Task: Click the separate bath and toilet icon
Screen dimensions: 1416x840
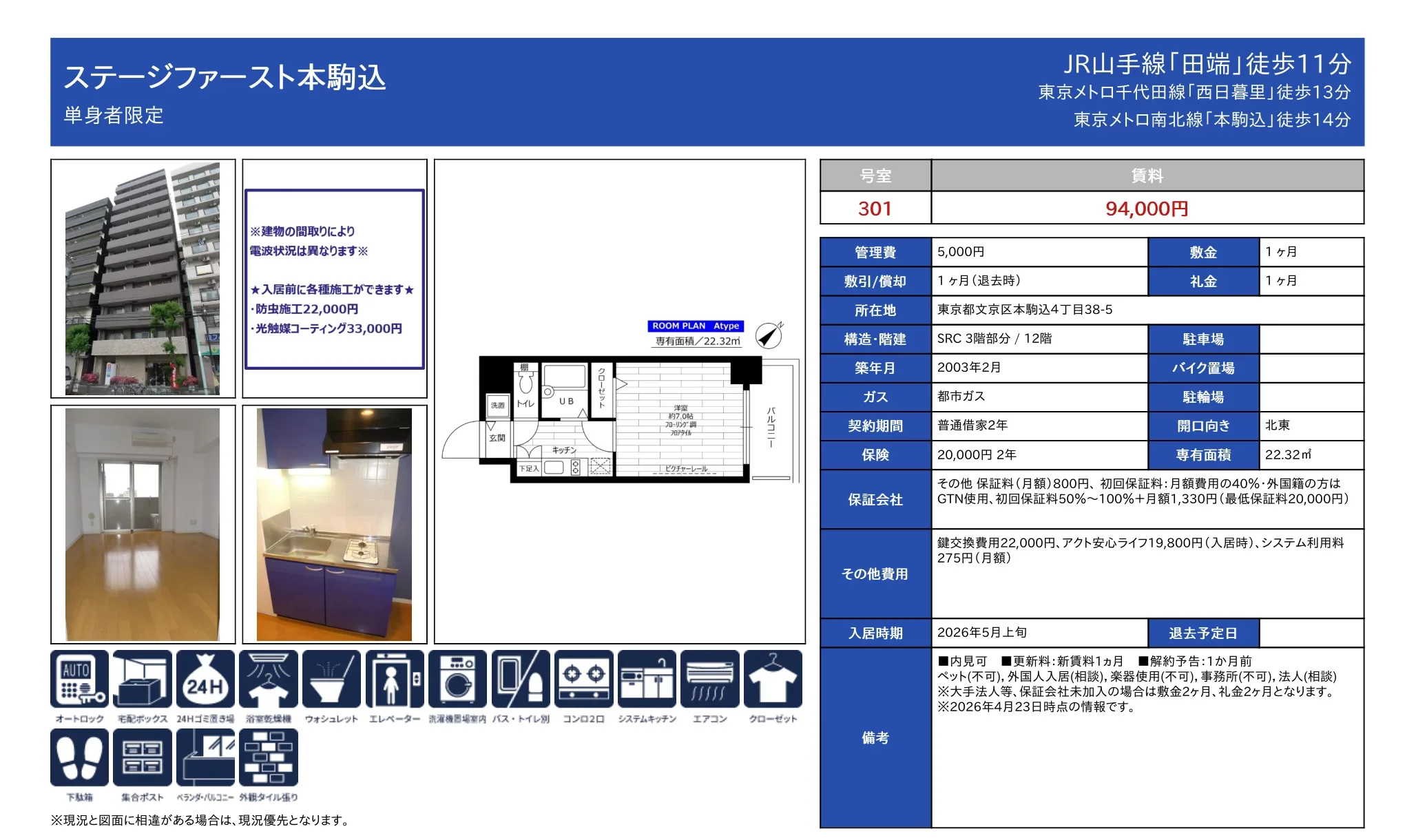Action: coord(521,679)
